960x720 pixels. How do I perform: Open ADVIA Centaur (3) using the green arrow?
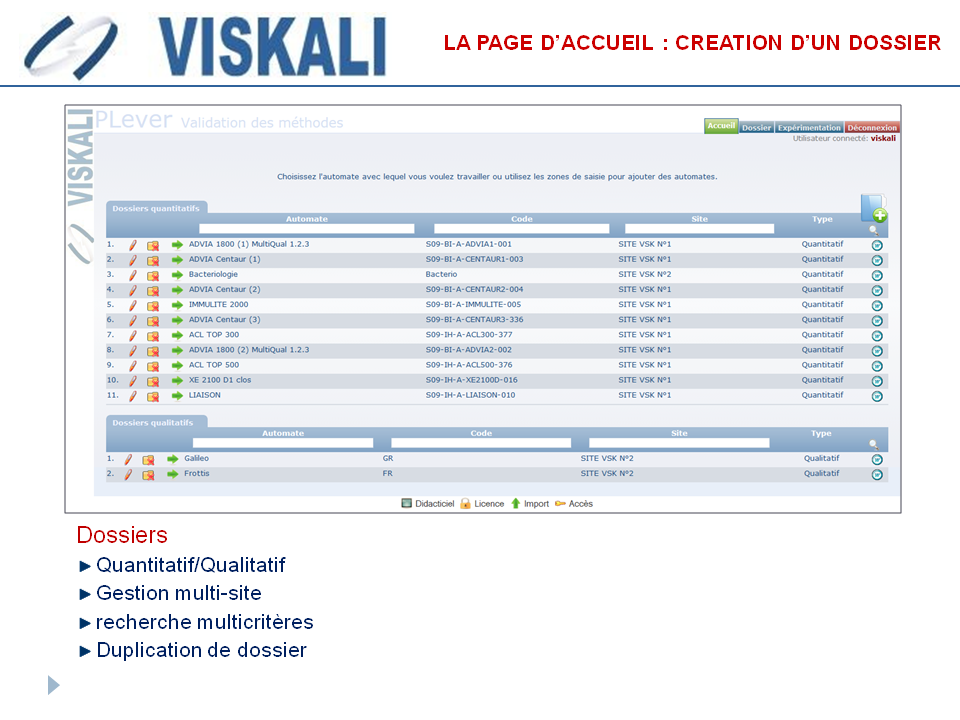[177, 320]
